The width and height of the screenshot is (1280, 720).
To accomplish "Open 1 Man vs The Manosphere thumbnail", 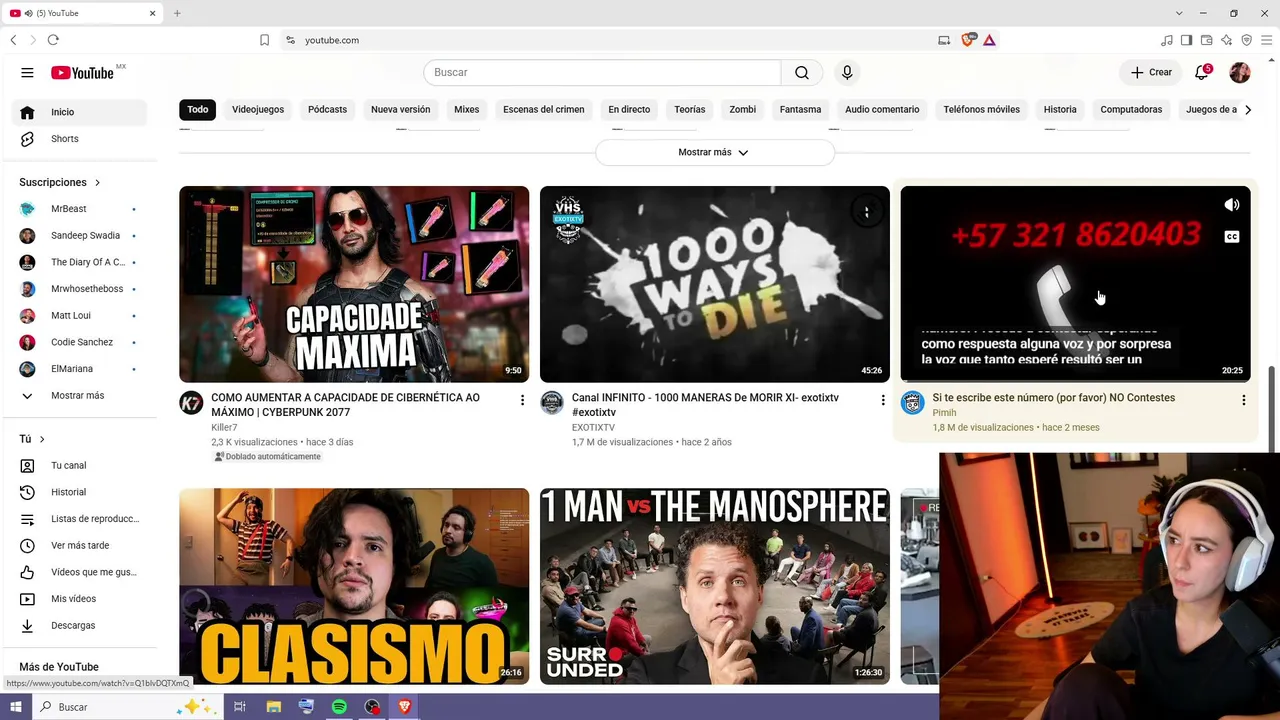I will coord(714,586).
